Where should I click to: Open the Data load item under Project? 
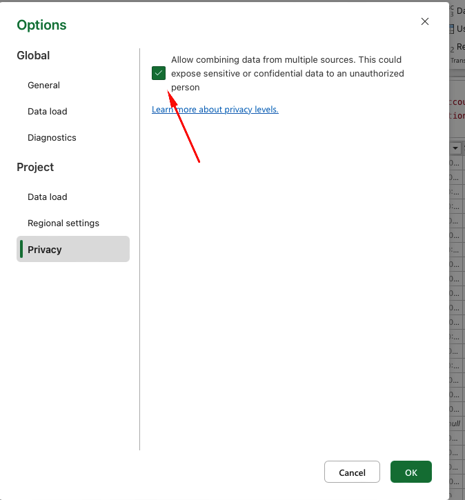point(47,197)
